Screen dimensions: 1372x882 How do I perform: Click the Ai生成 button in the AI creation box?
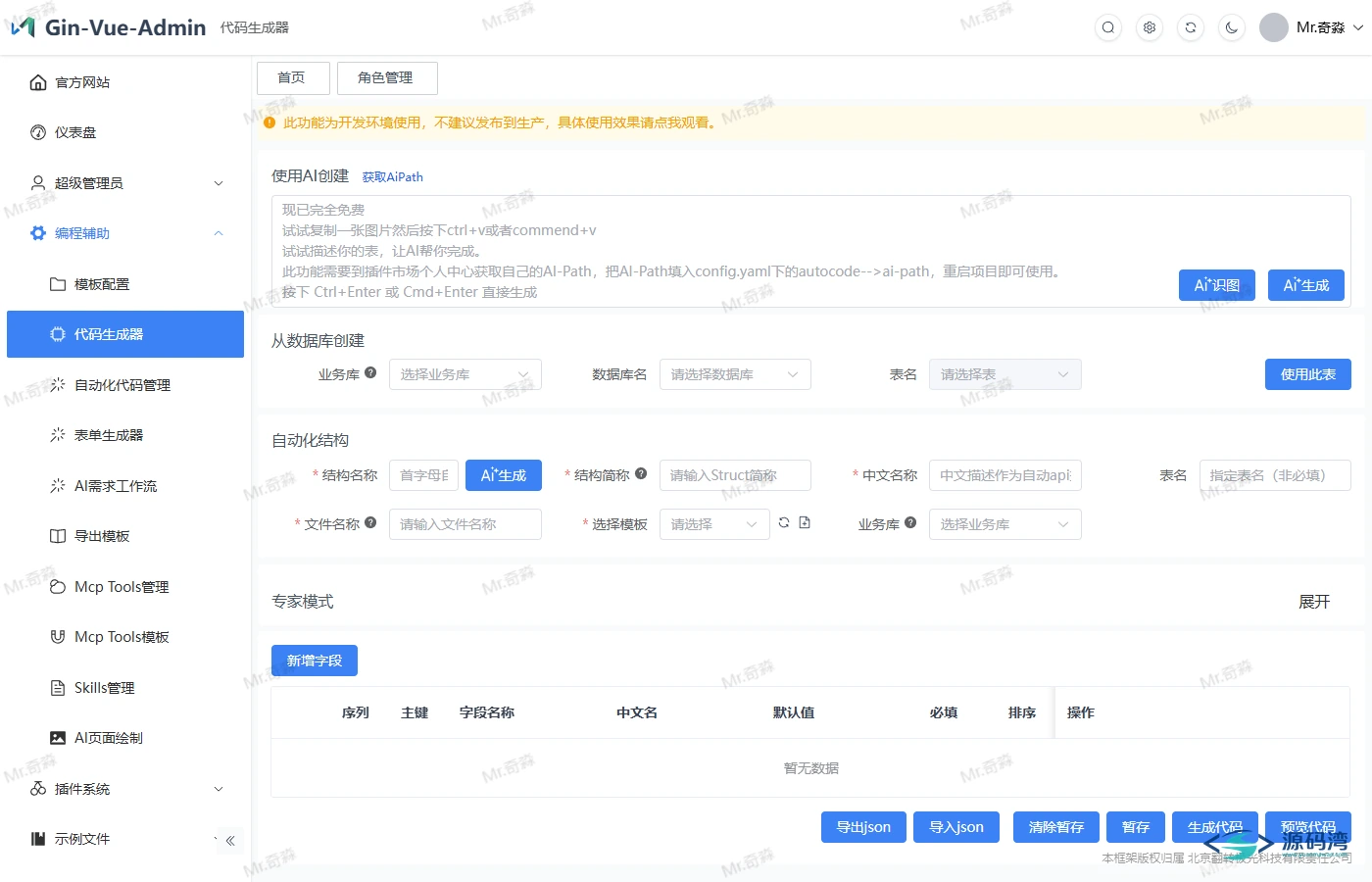tap(1306, 285)
